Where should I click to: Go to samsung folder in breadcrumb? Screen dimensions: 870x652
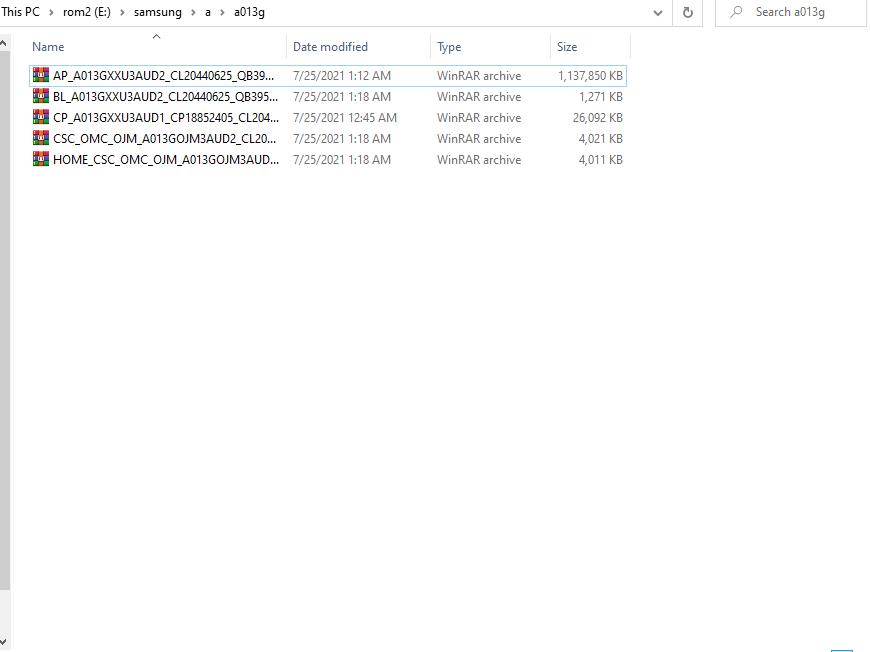(158, 12)
